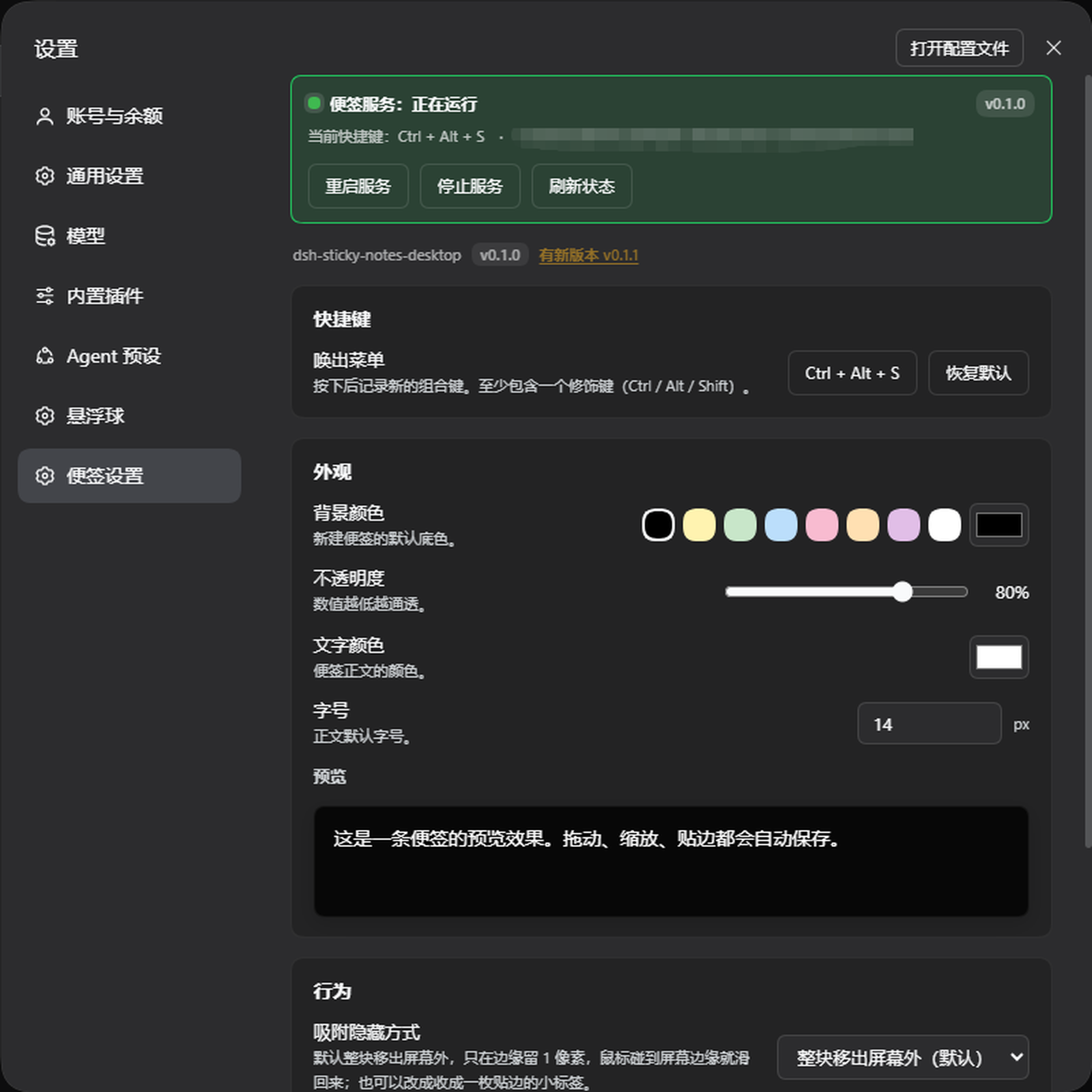Choose the black background color swatch
Viewport: 1092px width, 1092px height.
coord(658,525)
